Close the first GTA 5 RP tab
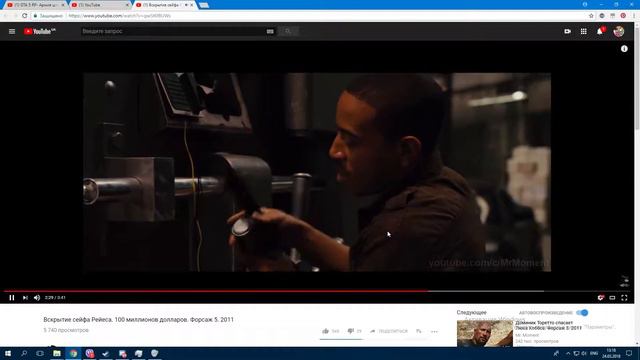The width and height of the screenshot is (640, 360). (x=62, y=5)
